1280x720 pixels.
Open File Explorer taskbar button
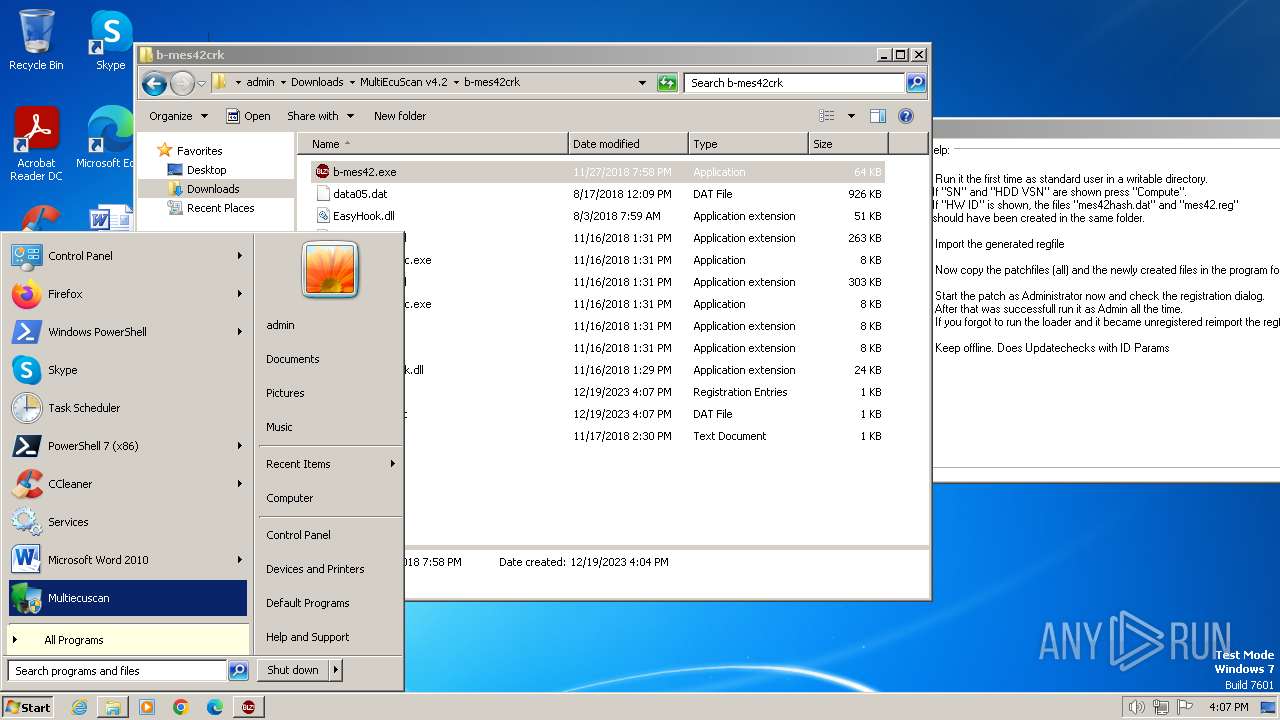113,707
